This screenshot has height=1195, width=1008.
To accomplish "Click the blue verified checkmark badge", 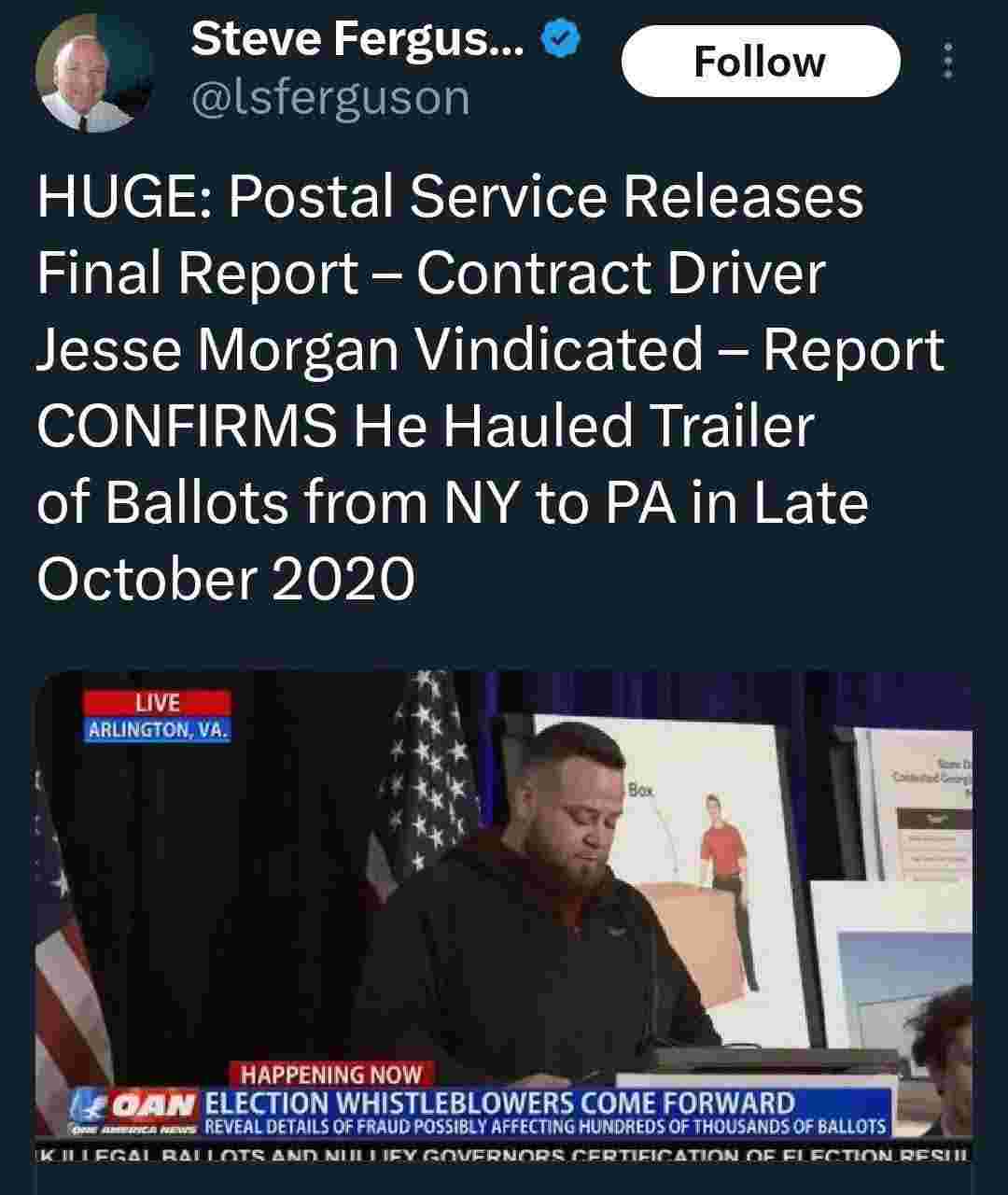I will 565,39.
